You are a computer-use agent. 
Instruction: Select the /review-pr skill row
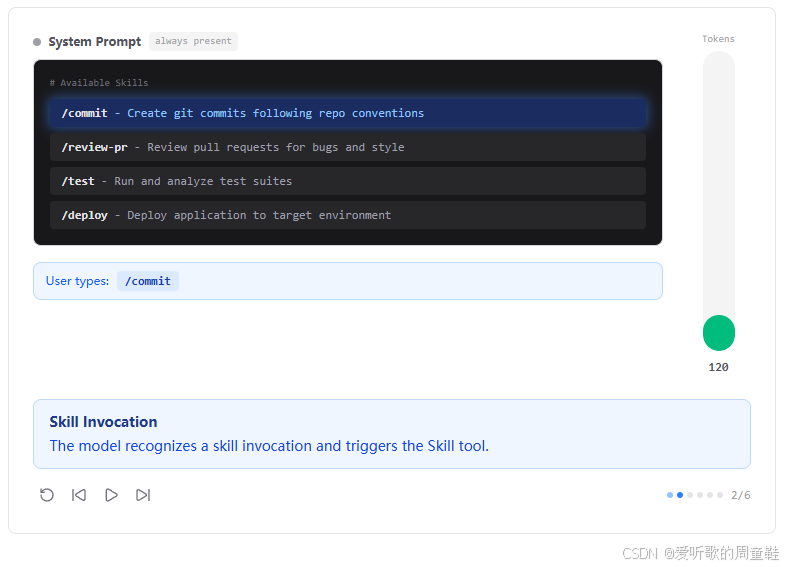tap(348, 147)
